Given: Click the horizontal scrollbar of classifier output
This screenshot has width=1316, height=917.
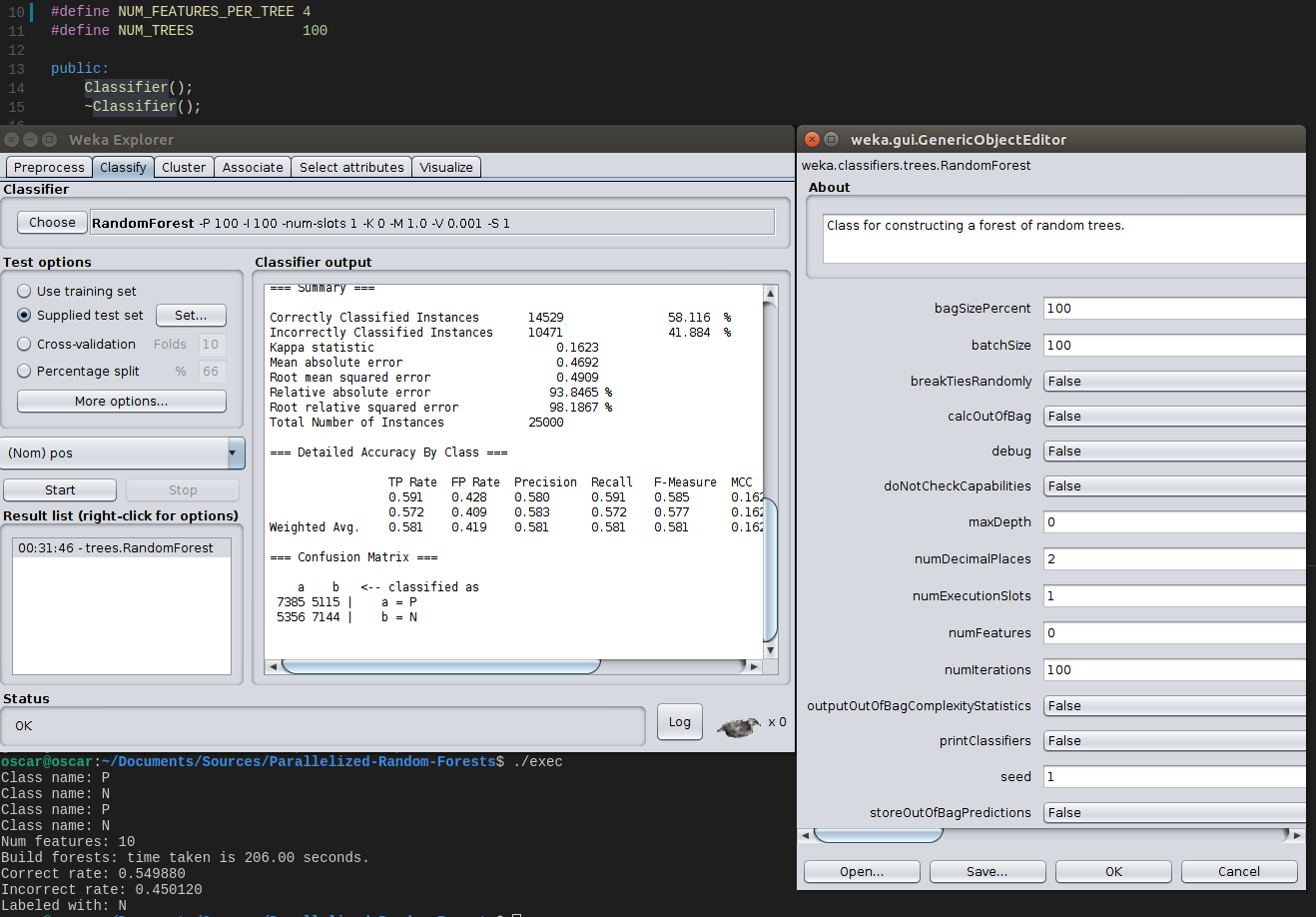Looking at the screenshot, I should (x=440, y=666).
